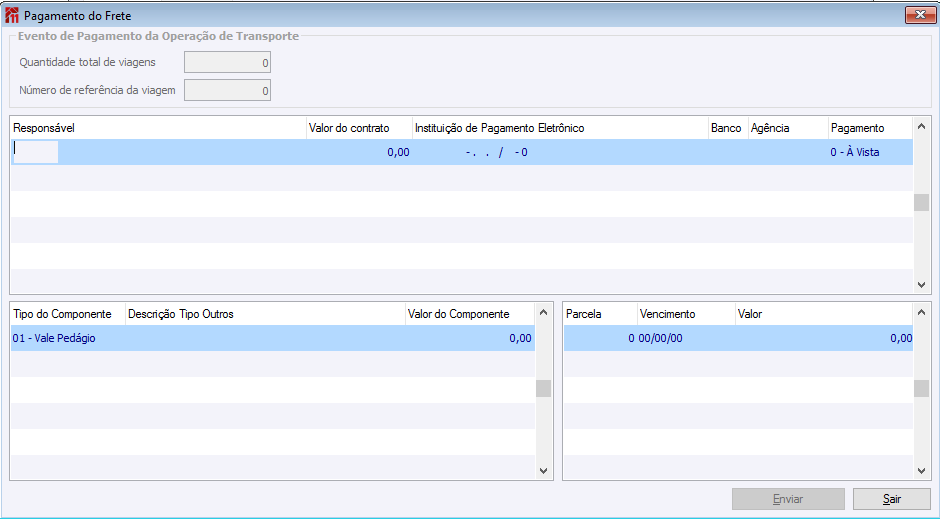Click the Valor do contrato column header

[360, 128]
